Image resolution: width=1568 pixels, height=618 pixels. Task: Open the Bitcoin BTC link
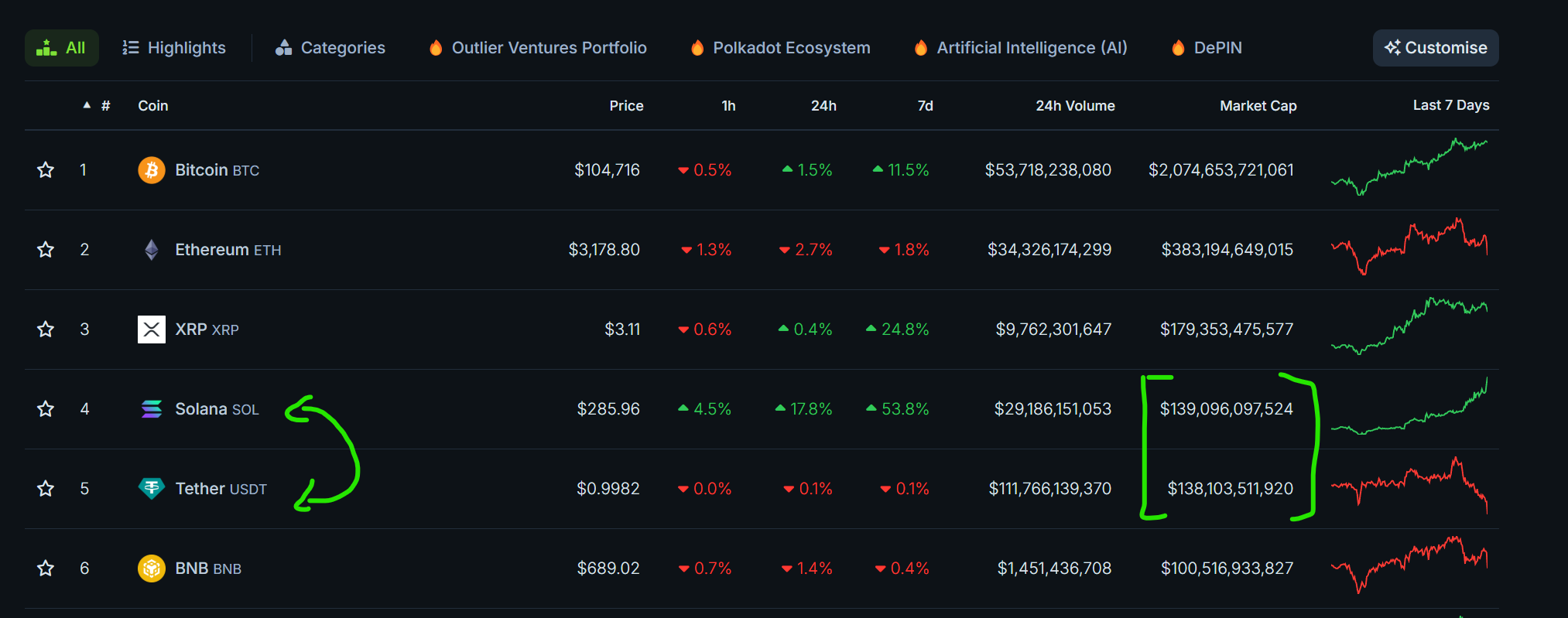pyautogui.click(x=217, y=170)
